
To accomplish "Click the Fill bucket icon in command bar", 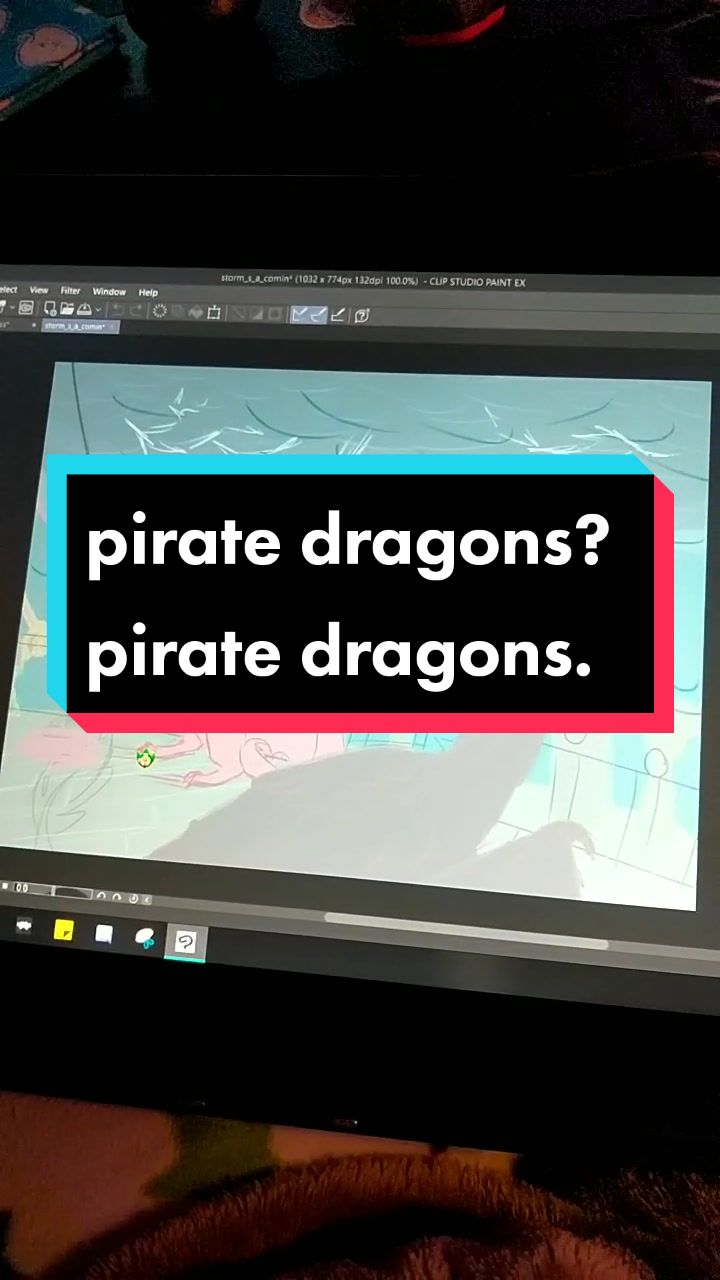I will (x=196, y=312).
